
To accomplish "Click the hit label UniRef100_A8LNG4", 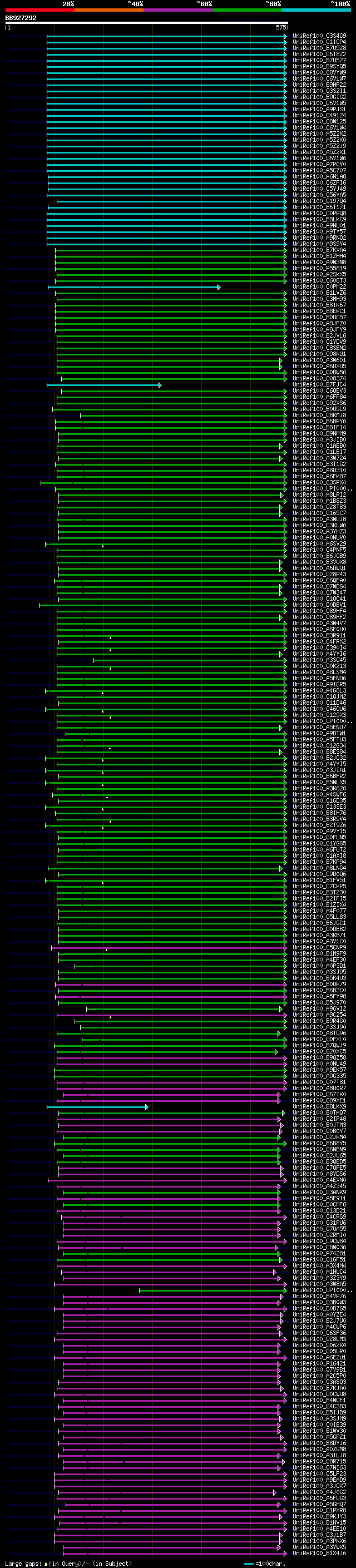I will tap(319, 868).
